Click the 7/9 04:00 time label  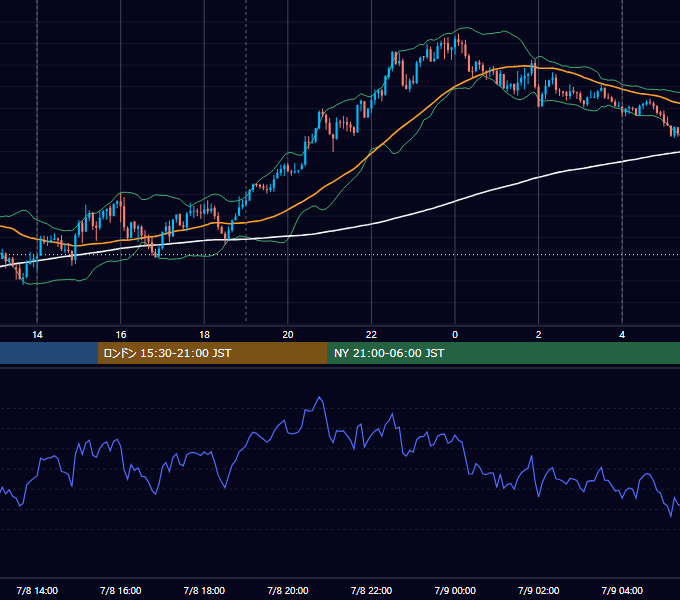click(x=622, y=590)
